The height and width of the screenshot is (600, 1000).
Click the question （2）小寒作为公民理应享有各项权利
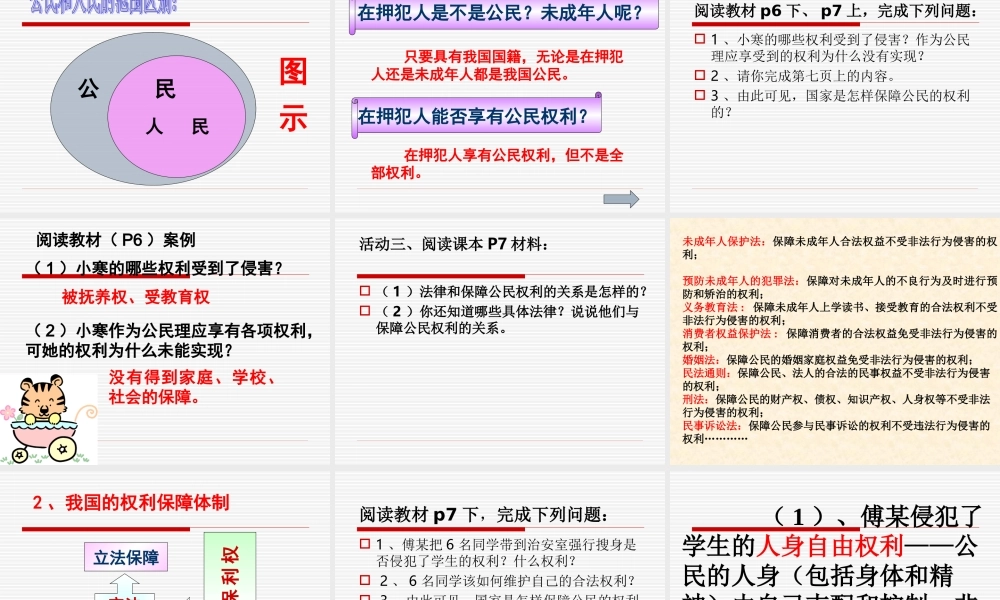[x=170, y=340]
